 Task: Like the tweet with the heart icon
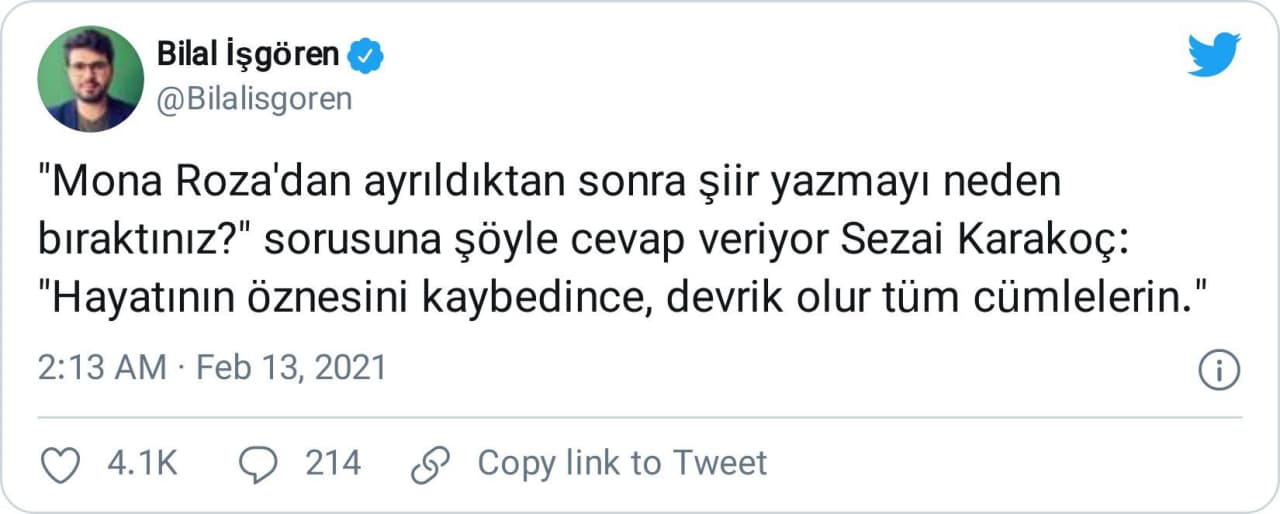pyautogui.click(x=59, y=463)
